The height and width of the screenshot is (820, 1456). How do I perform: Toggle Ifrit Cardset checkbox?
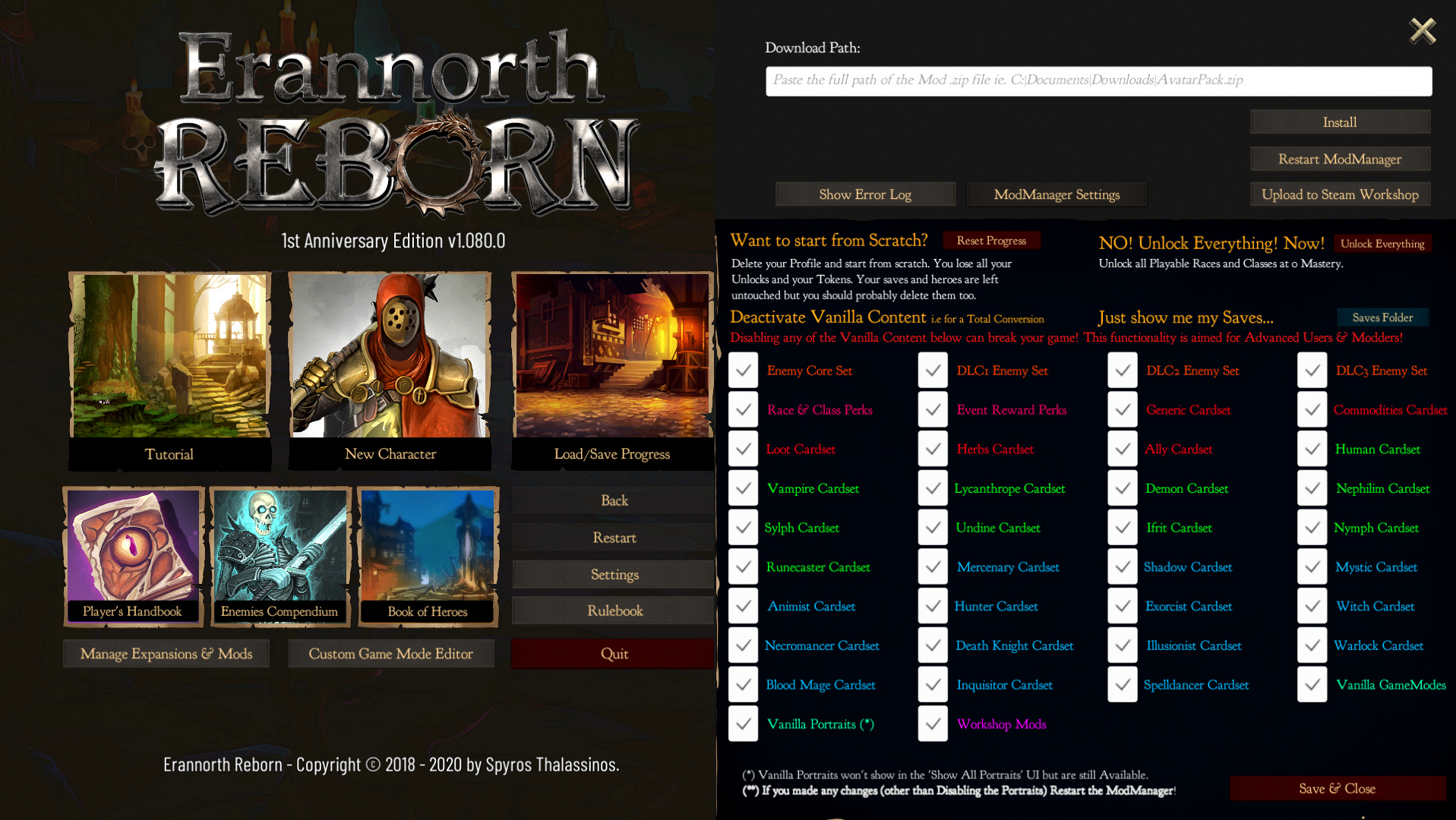(x=1123, y=528)
